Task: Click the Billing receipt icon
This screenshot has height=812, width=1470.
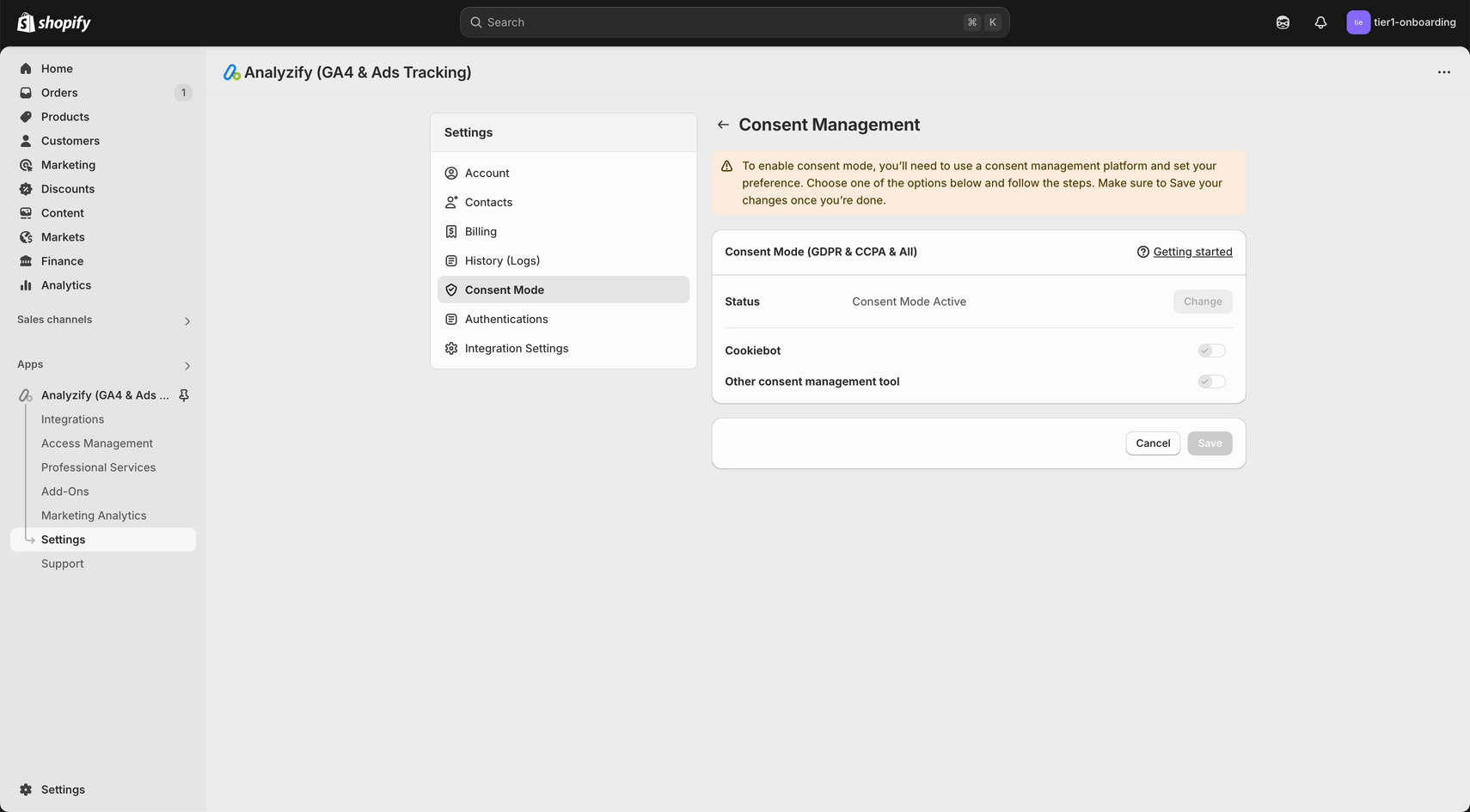Action: click(x=451, y=231)
